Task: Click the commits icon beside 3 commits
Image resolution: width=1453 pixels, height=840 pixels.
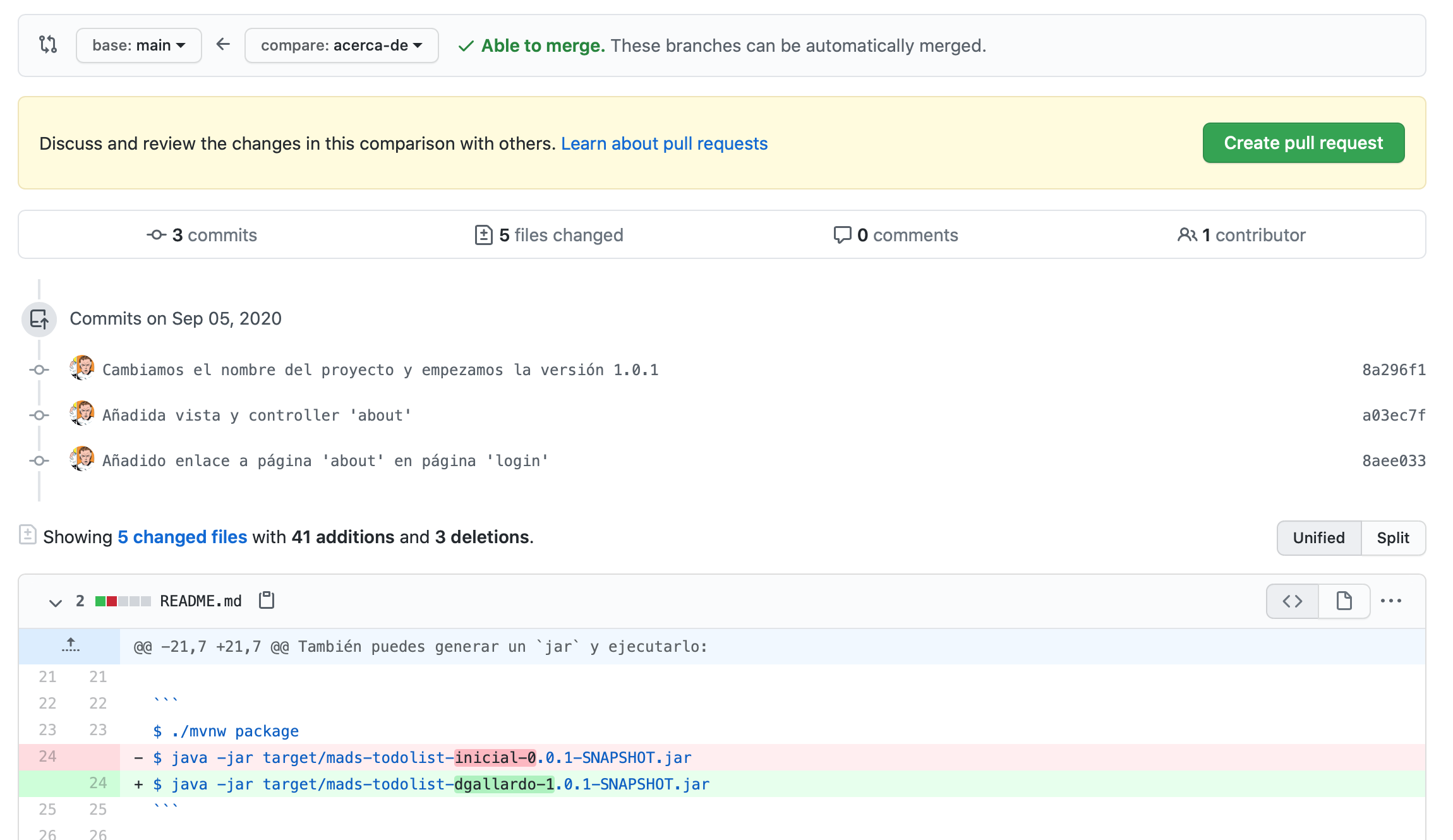Action: pyautogui.click(x=156, y=235)
